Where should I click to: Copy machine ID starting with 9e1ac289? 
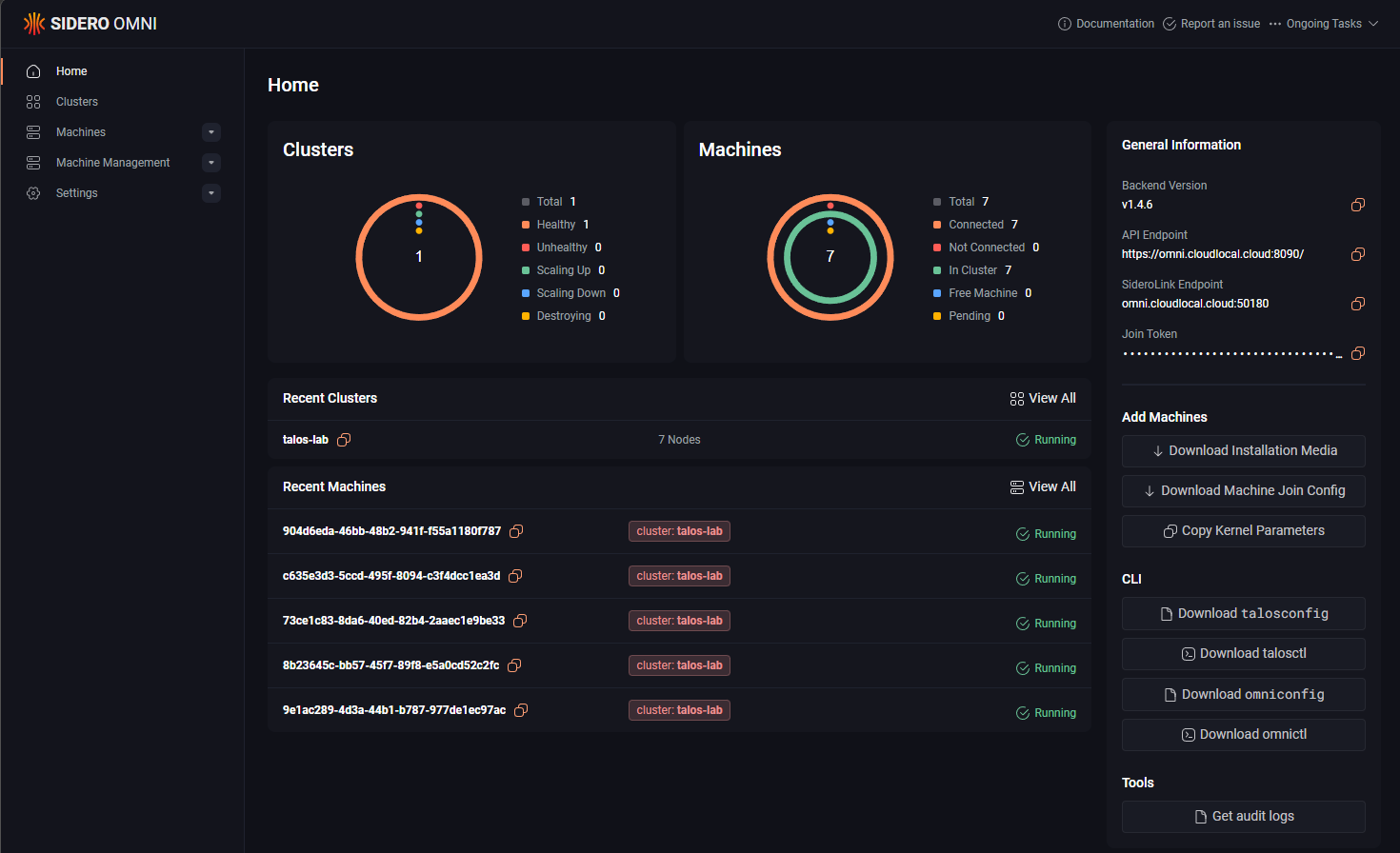(521, 710)
